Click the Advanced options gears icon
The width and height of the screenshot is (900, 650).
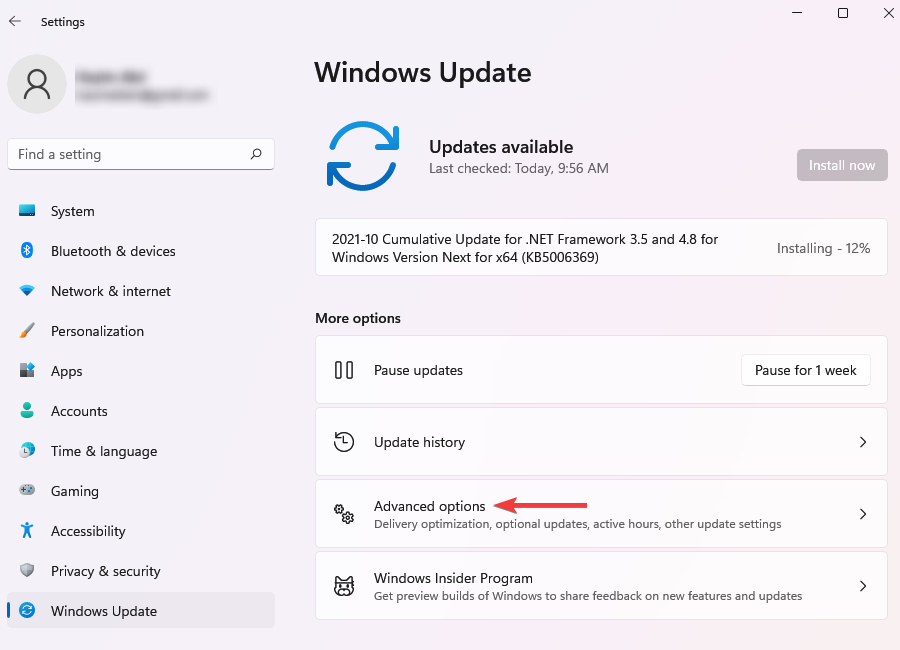click(344, 513)
